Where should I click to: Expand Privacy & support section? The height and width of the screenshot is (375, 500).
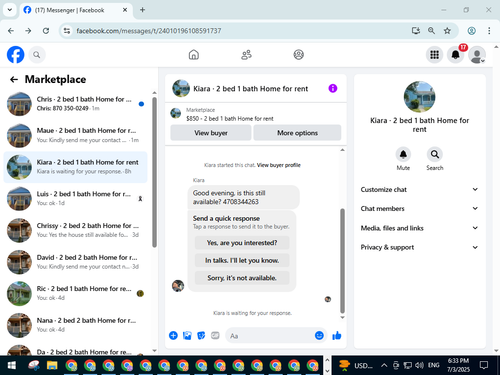[419, 247]
